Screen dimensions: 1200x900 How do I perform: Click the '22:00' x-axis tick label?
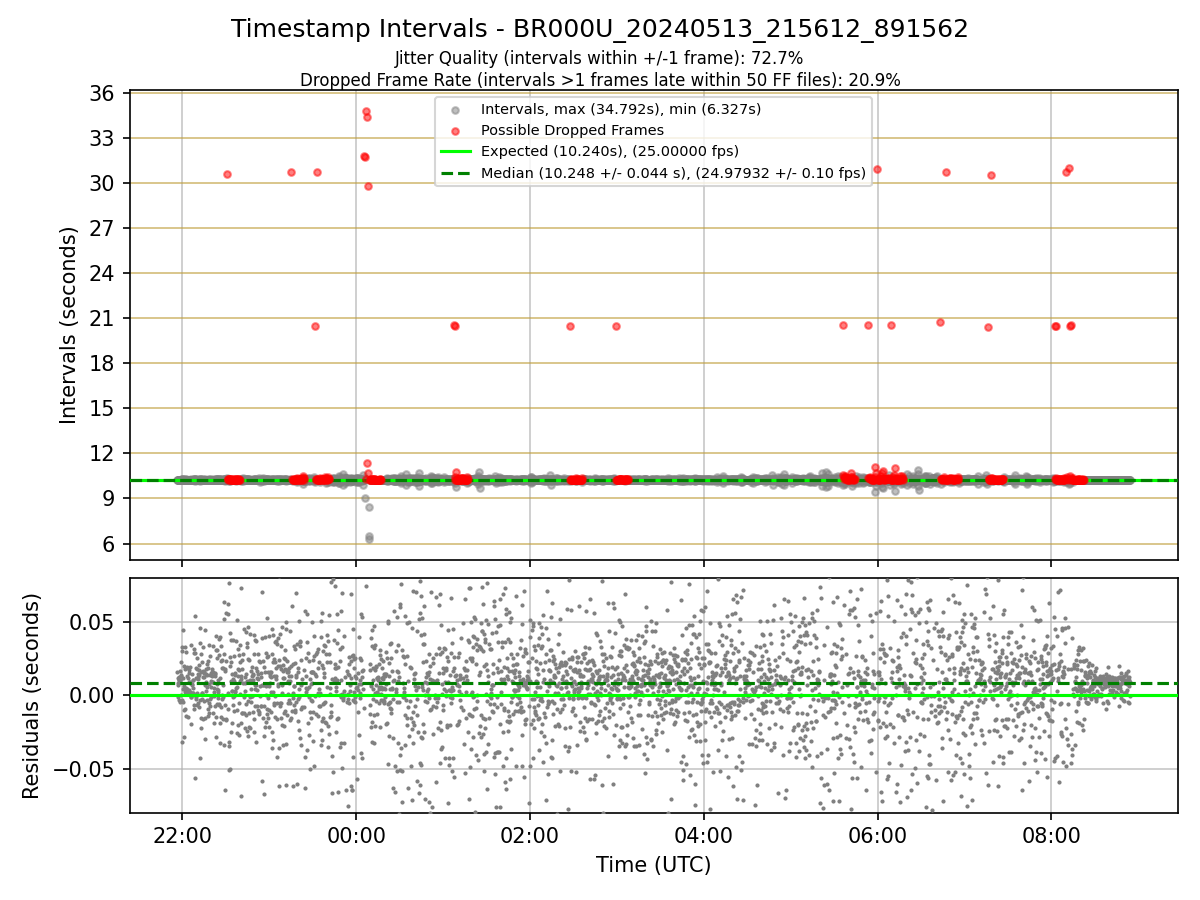(x=182, y=835)
